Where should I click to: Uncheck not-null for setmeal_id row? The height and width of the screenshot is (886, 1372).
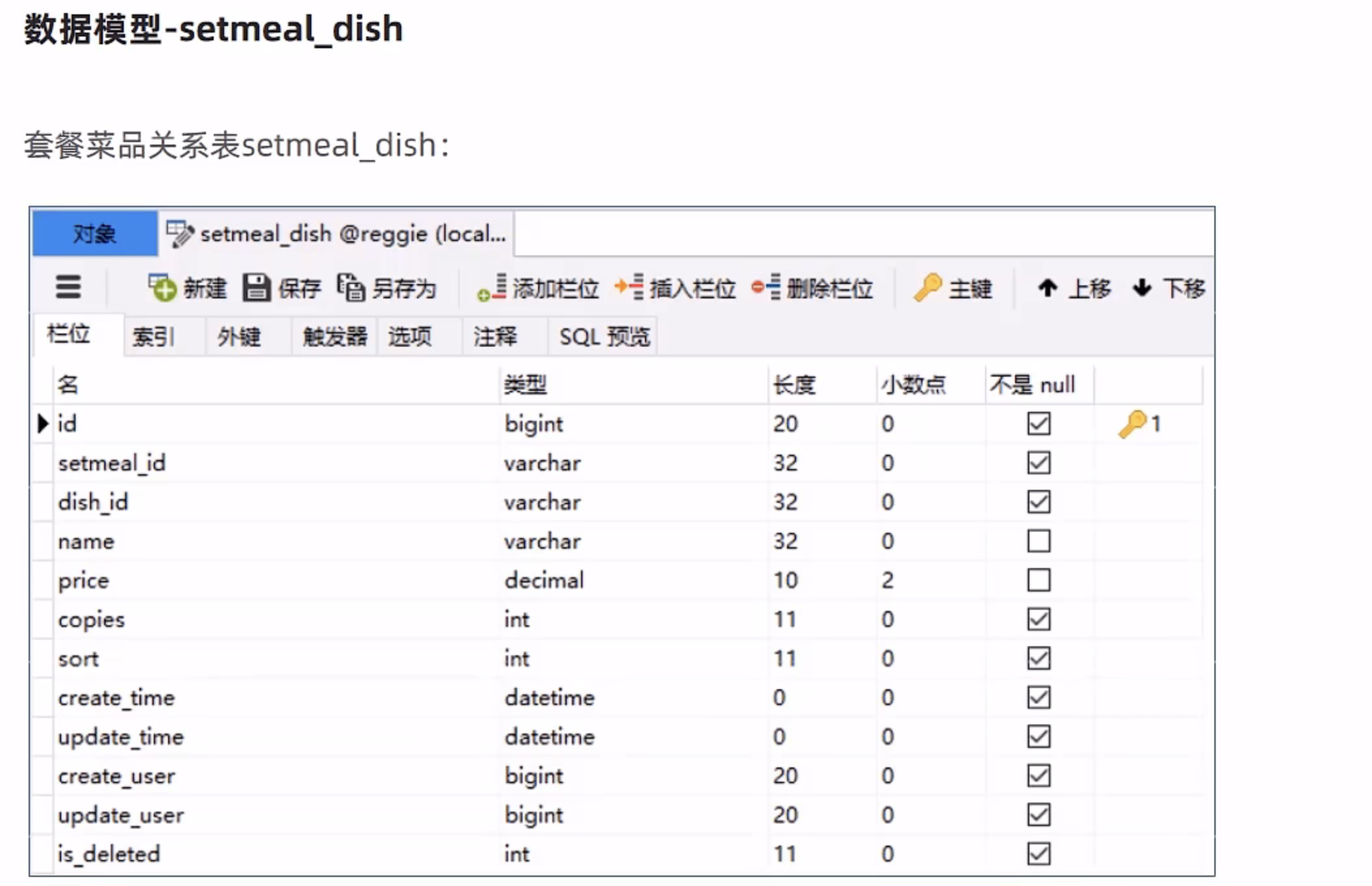tap(1038, 463)
